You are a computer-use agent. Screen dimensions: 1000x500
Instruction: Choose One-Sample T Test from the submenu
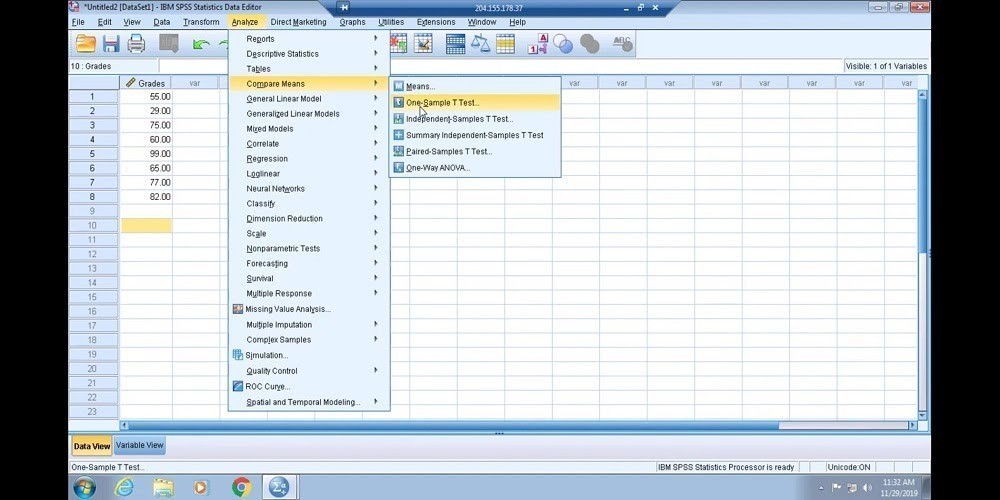pyautogui.click(x=442, y=103)
